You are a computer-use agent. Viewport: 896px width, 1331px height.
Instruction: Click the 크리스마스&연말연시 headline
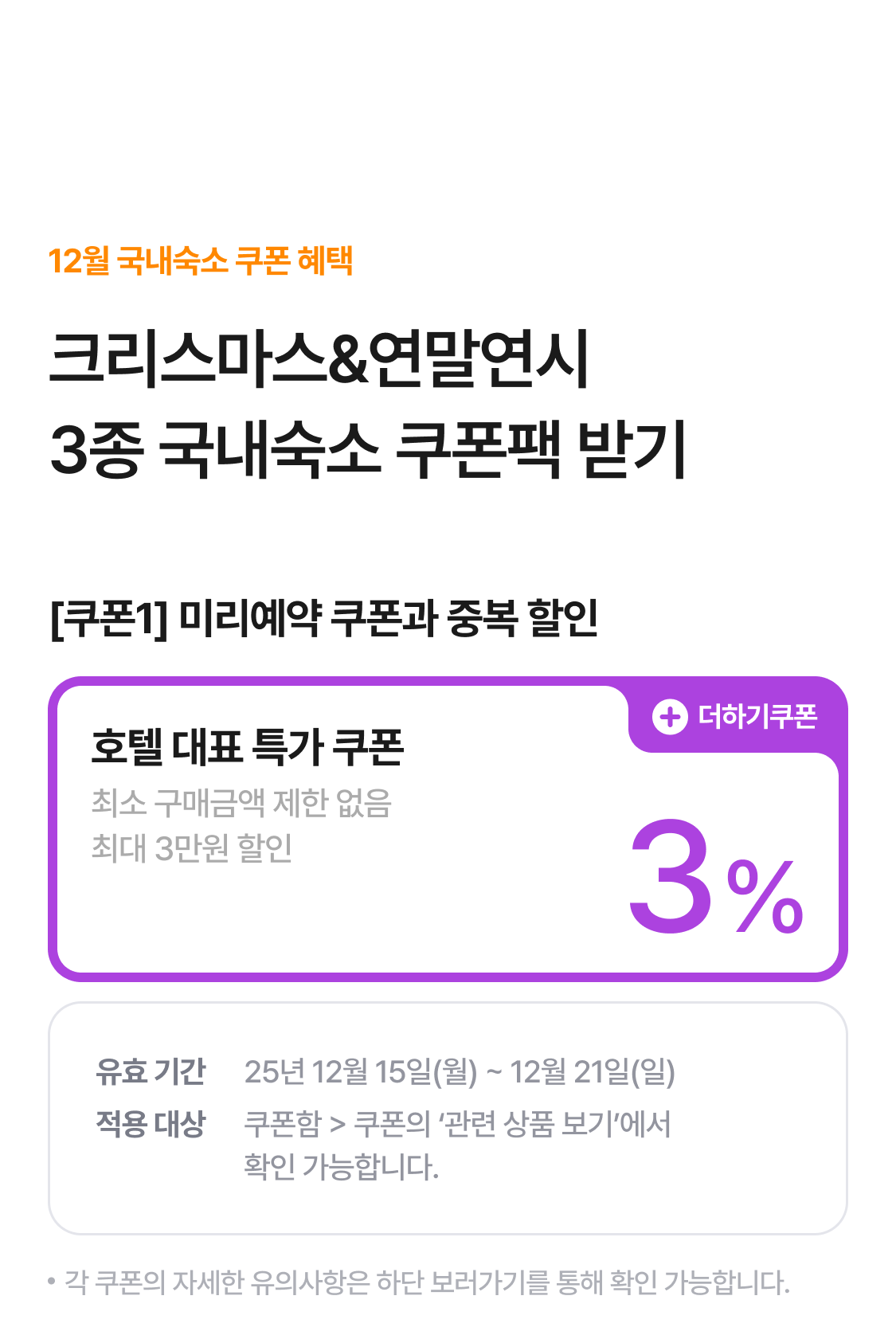[x=319, y=358]
